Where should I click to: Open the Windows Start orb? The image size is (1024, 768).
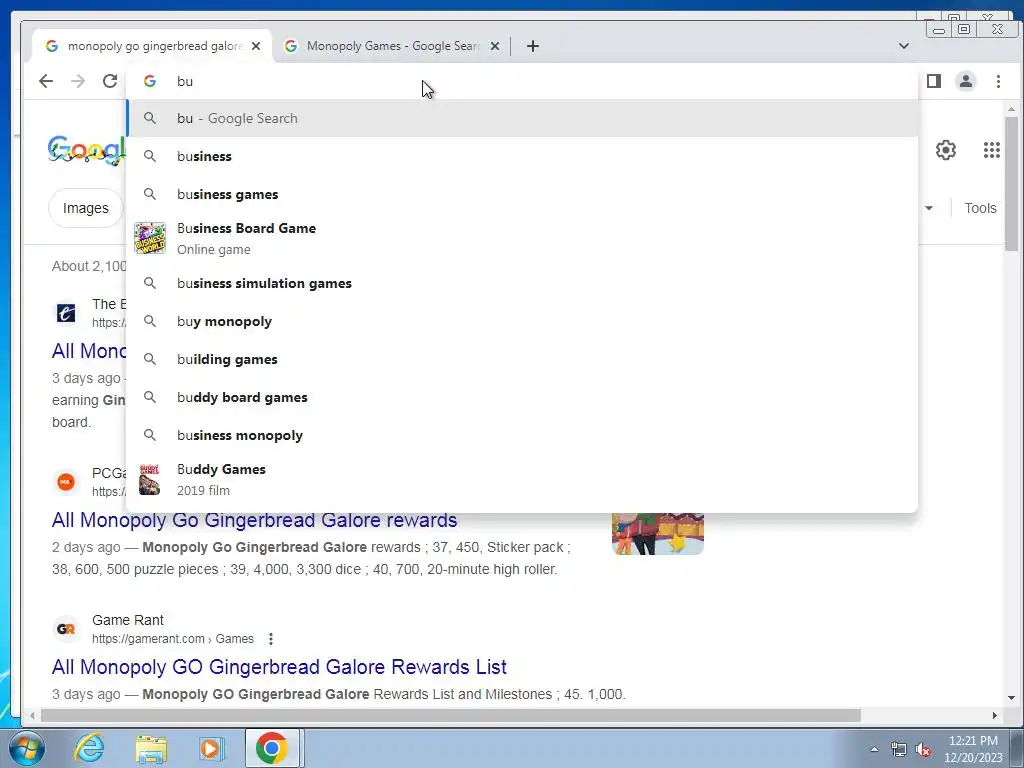pos(26,748)
